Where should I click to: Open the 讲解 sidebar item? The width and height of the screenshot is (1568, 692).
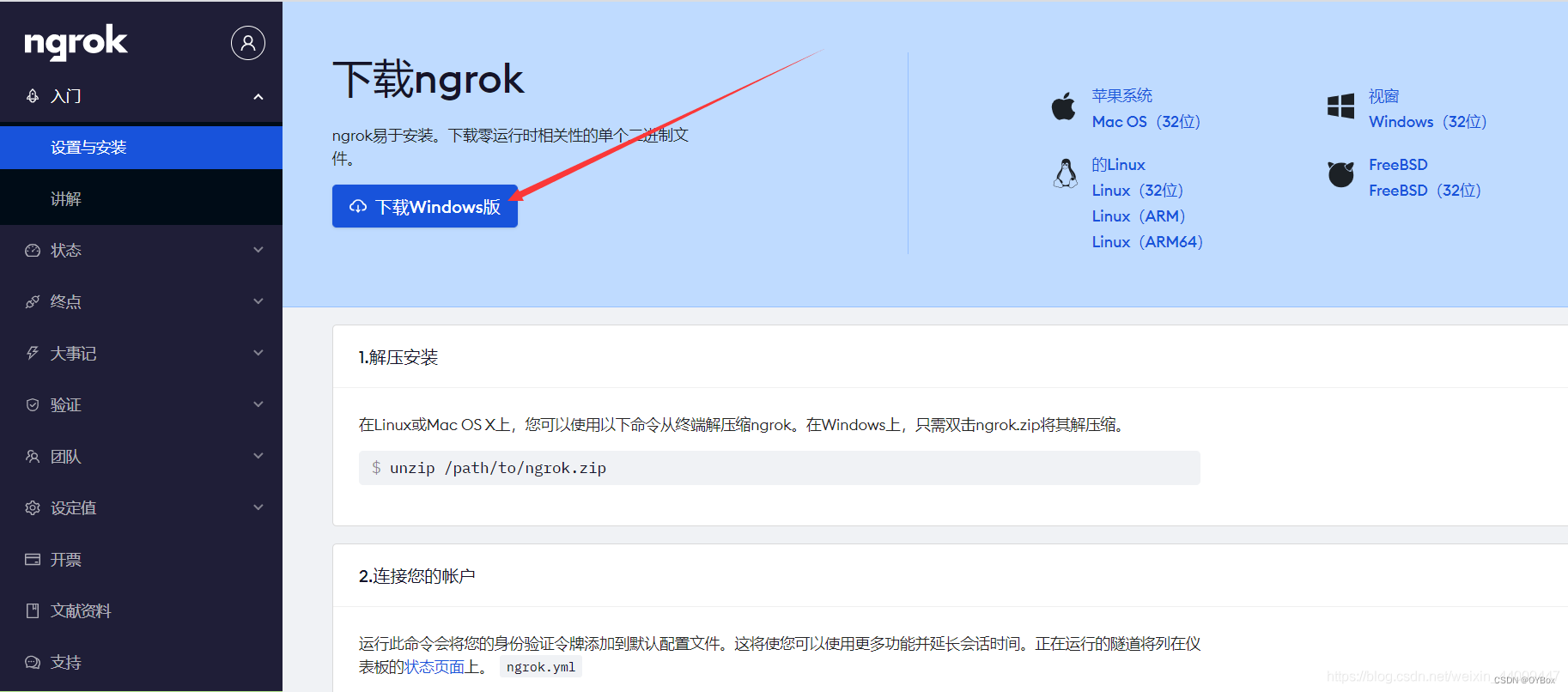point(141,199)
